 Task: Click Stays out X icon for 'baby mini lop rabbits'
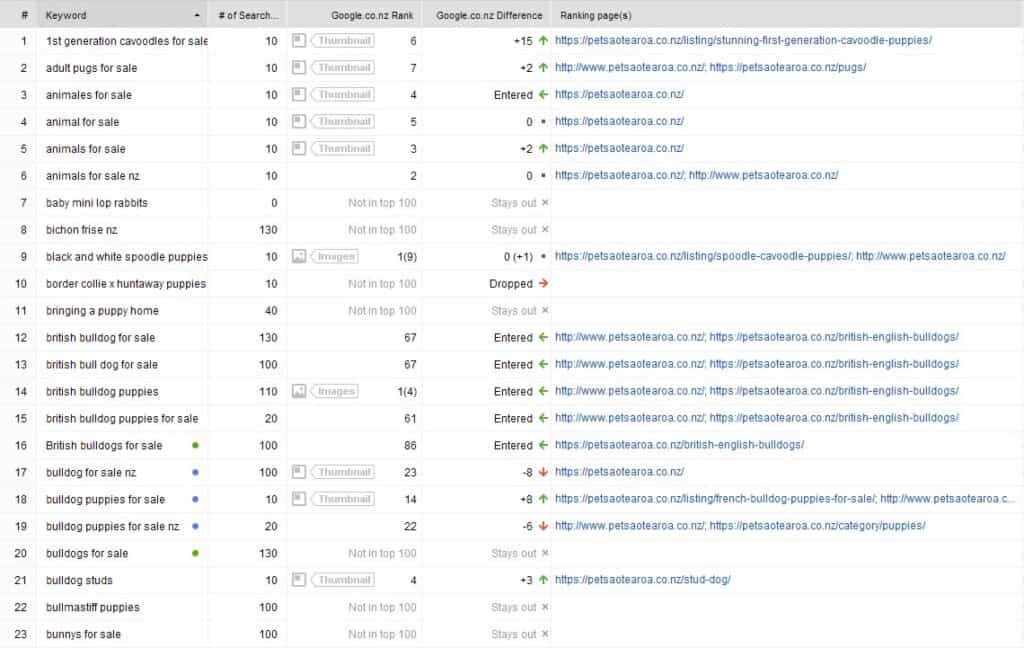(545, 202)
